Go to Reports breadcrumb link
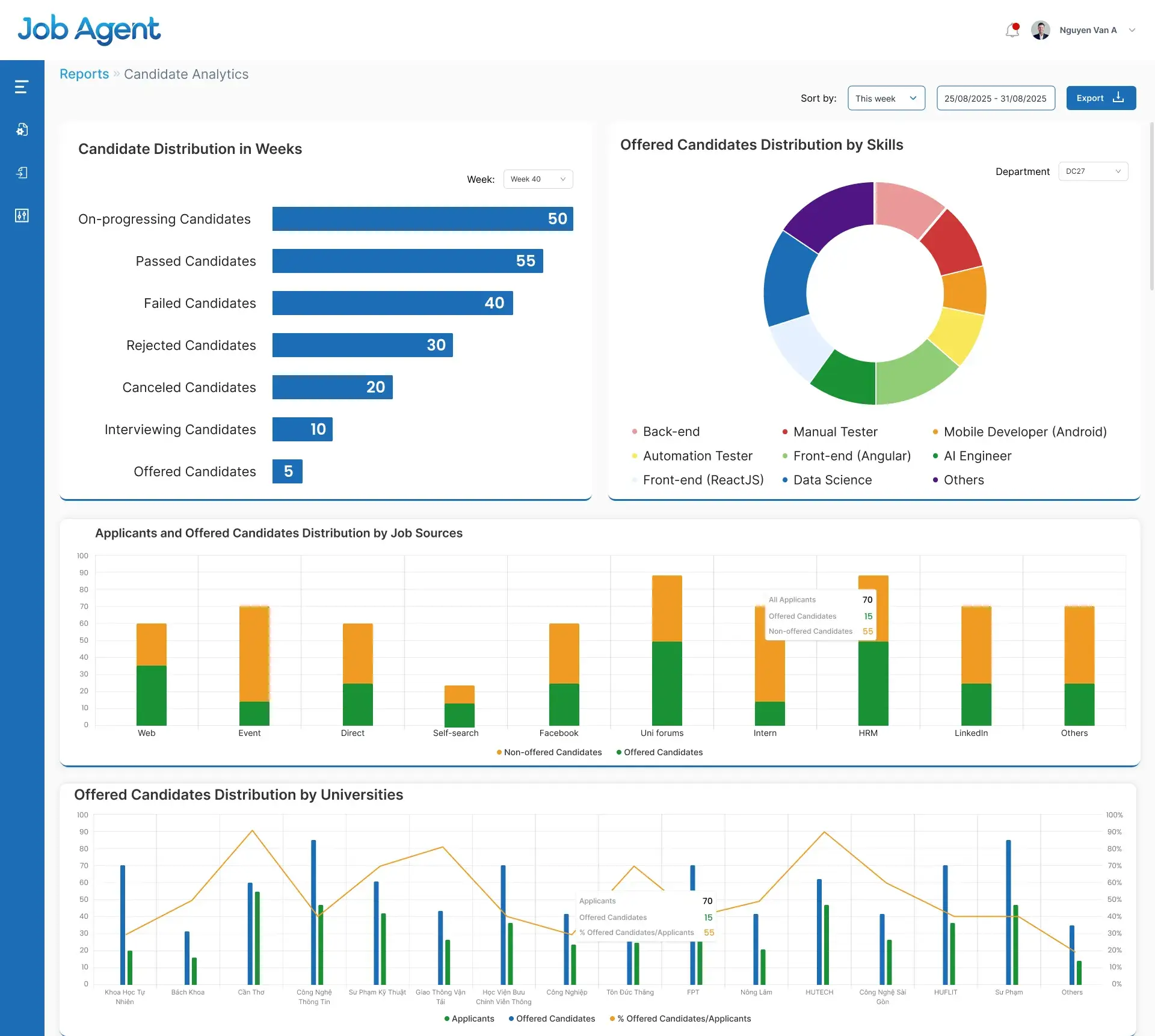 (x=84, y=74)
